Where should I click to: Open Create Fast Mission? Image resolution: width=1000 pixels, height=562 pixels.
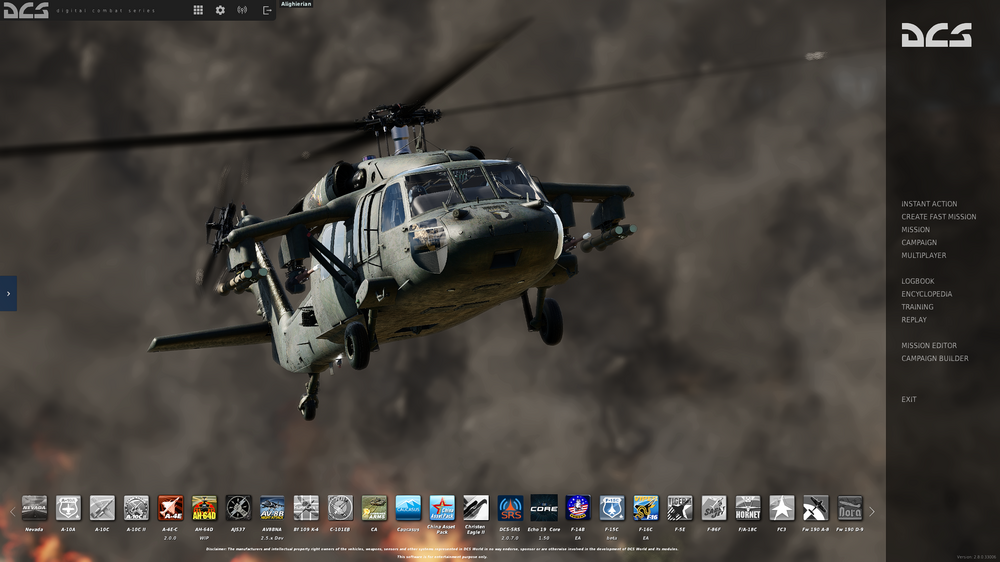[x=938, y=217]
